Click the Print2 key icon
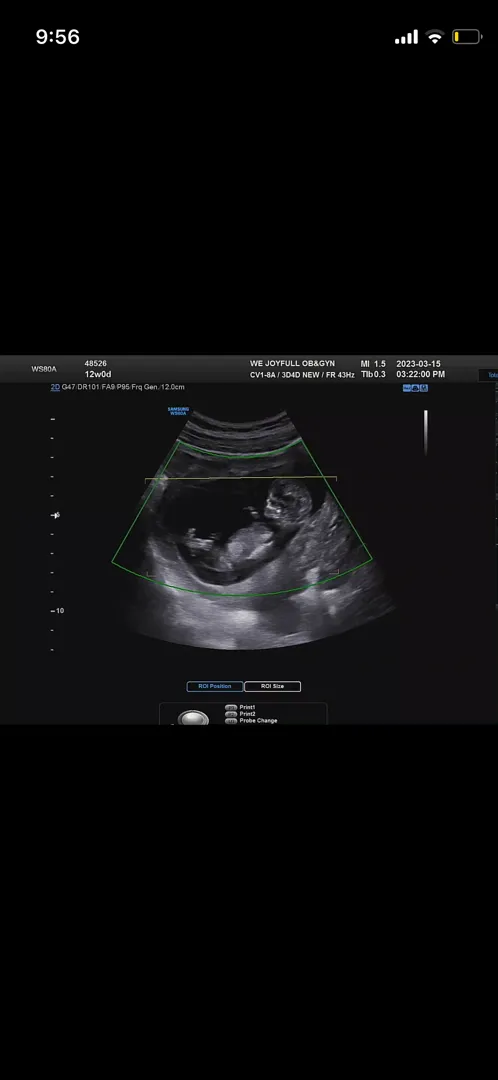Screen dimensions: 498x1080 [231, 714]
